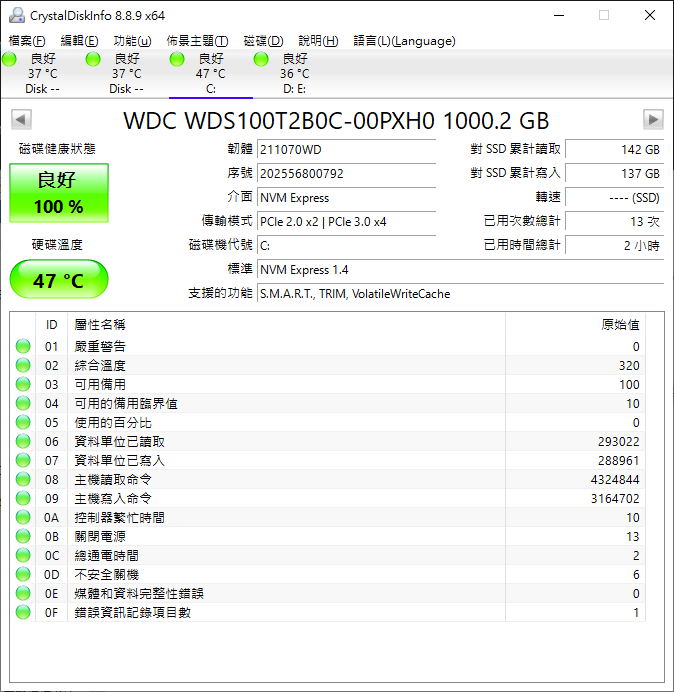Click the disk model title WDC WDS100T2B0C-00PXH0
Viewport: 674px width, 692px height.
[x=336, y=121]
